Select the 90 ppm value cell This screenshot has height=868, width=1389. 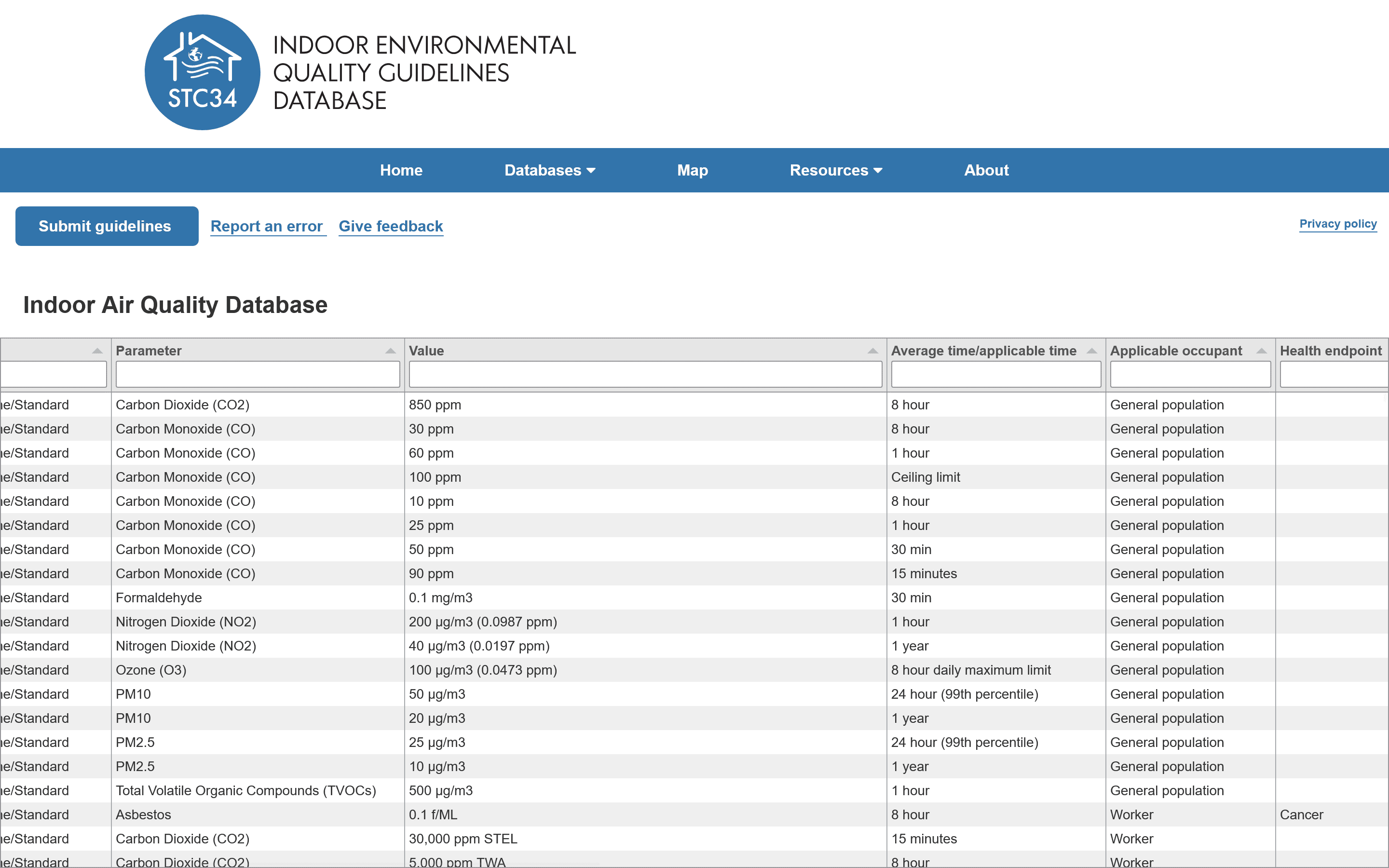tap(645, 573)
